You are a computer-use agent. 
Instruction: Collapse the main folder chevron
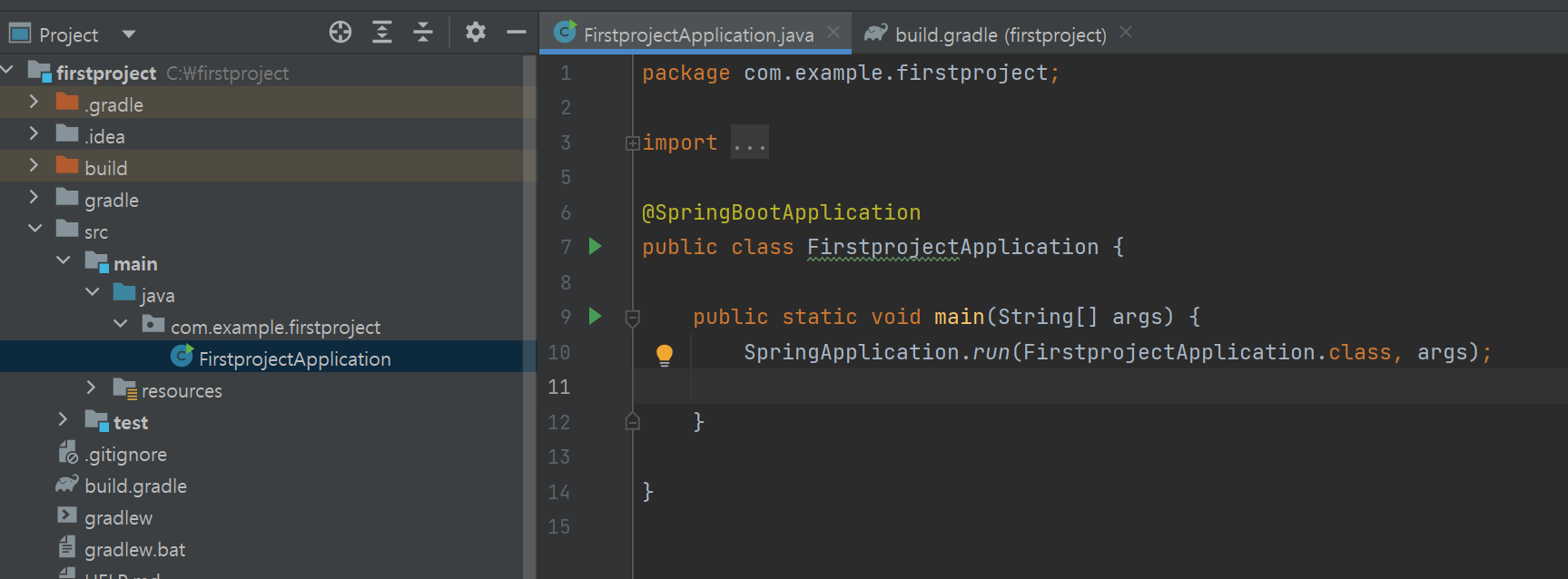63,260
